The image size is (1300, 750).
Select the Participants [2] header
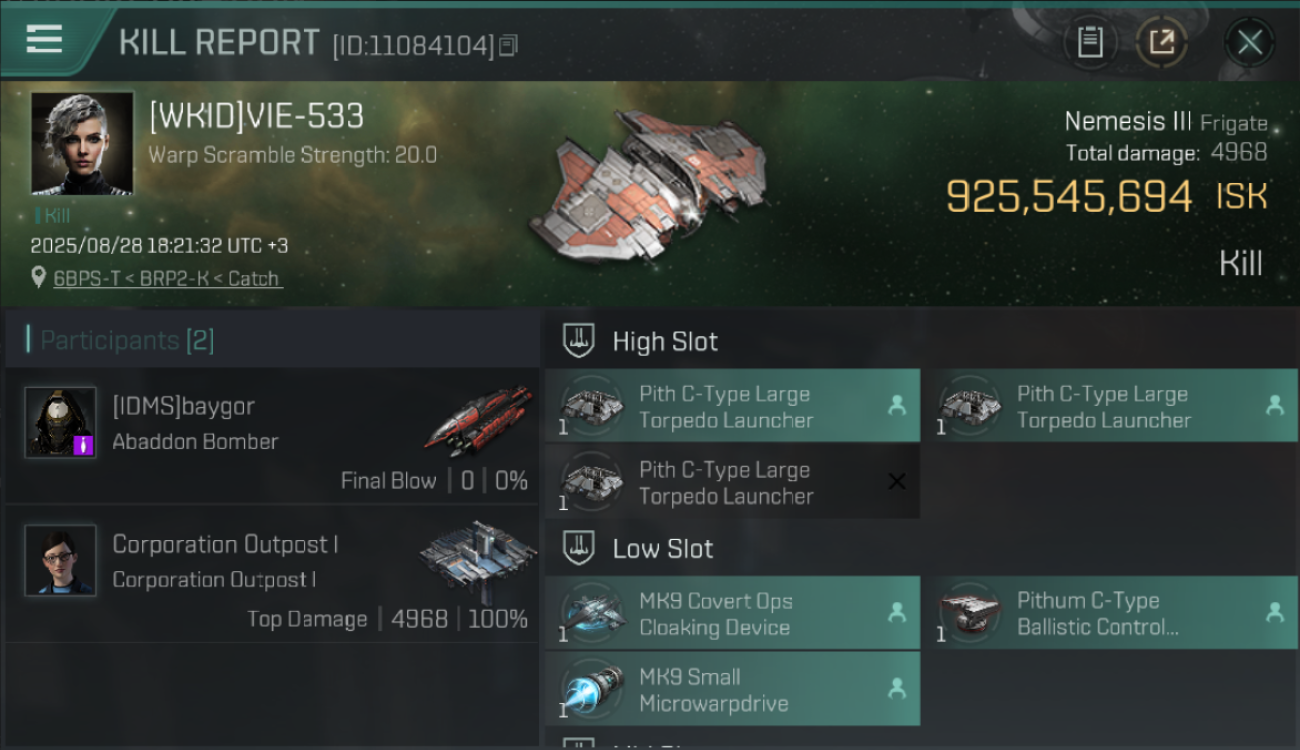coord(120,340)
